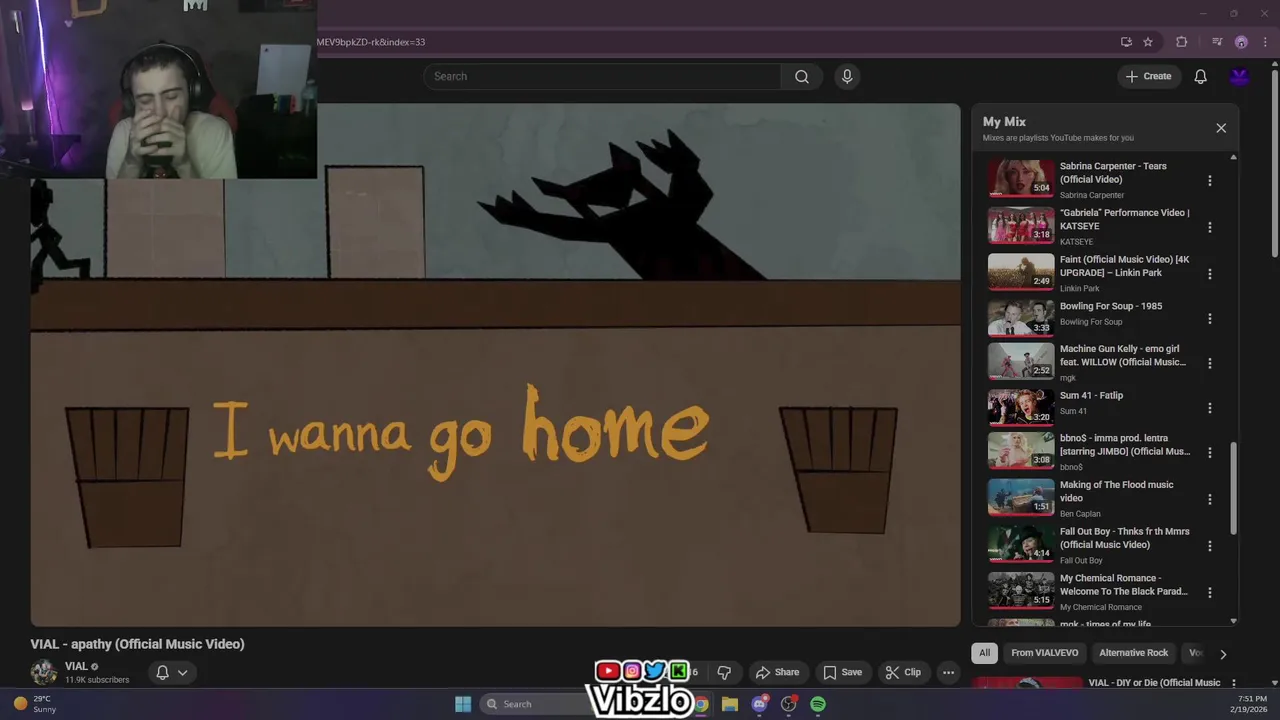The image size is (1280, 720).
Task: Clip this video
Action: 903,672
